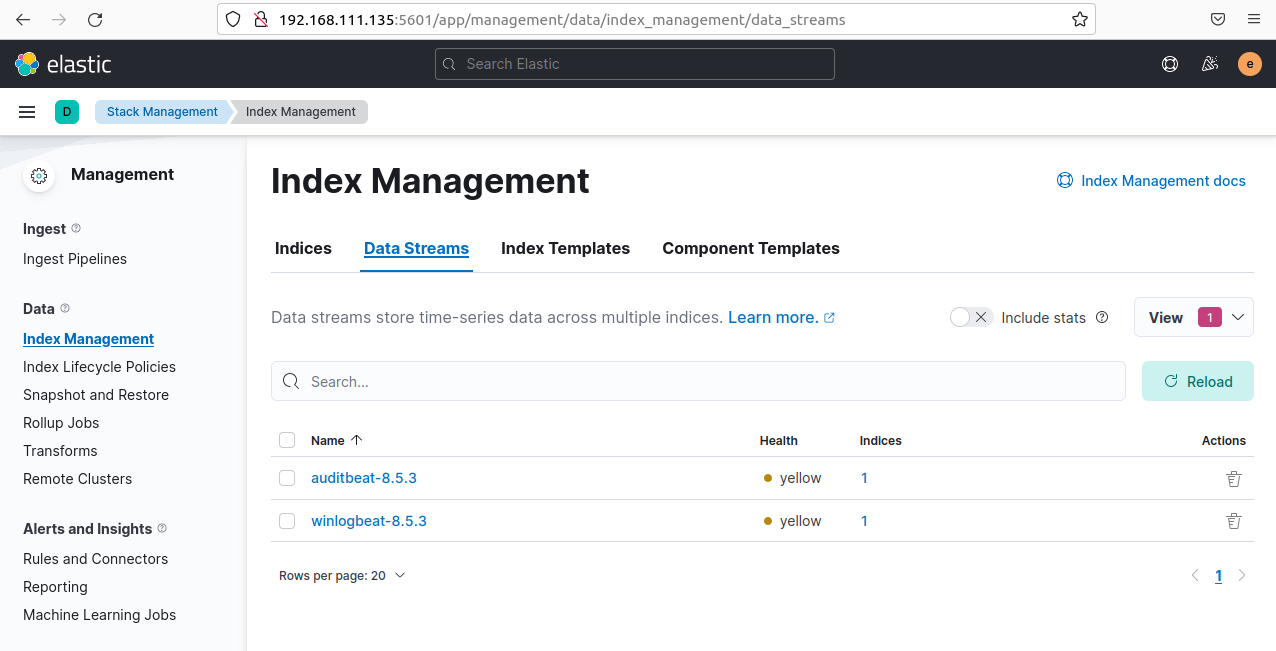This screenshot has height=651, width=1276.
Task: Go to next results page arrow
Action: tap(1242, 576)
